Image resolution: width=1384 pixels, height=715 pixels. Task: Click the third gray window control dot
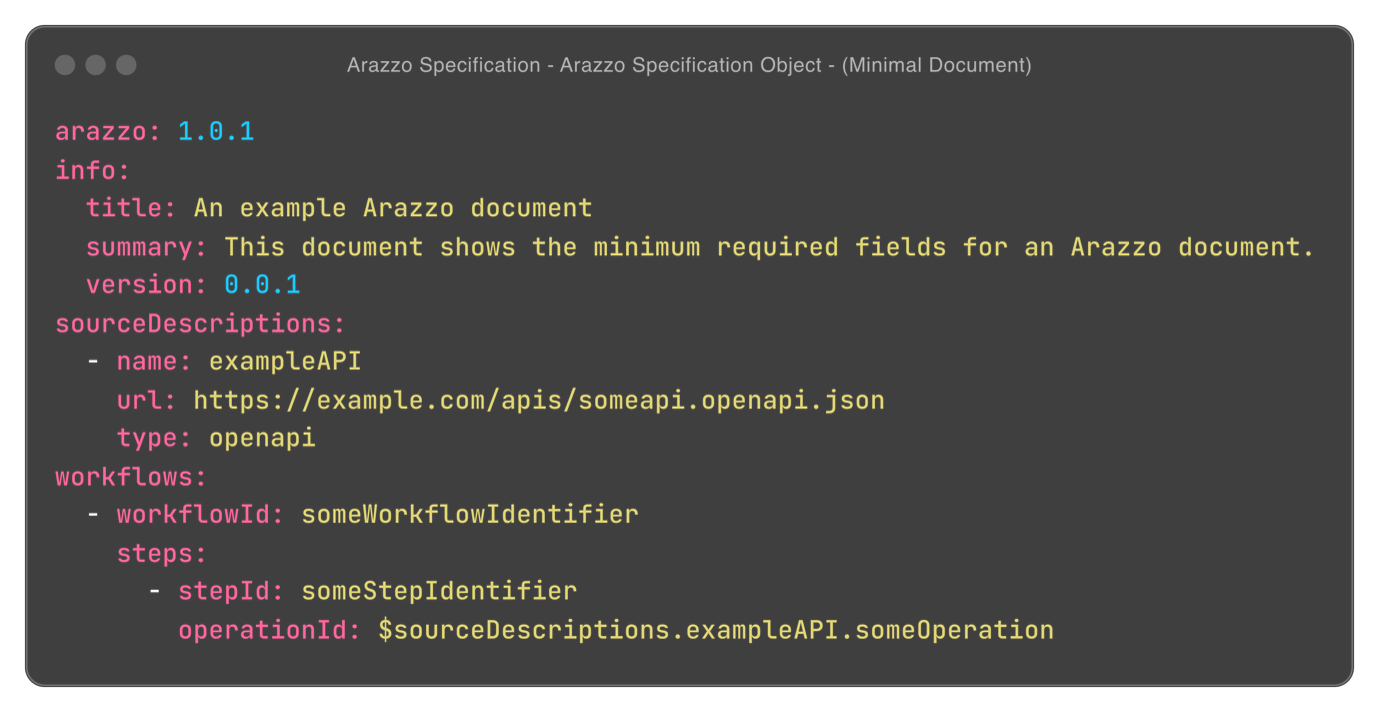pos(126,65)
